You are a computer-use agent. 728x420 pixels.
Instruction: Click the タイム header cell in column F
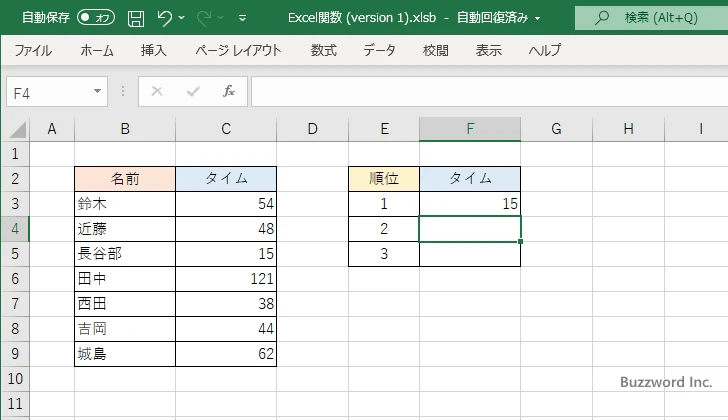point(470,179)
